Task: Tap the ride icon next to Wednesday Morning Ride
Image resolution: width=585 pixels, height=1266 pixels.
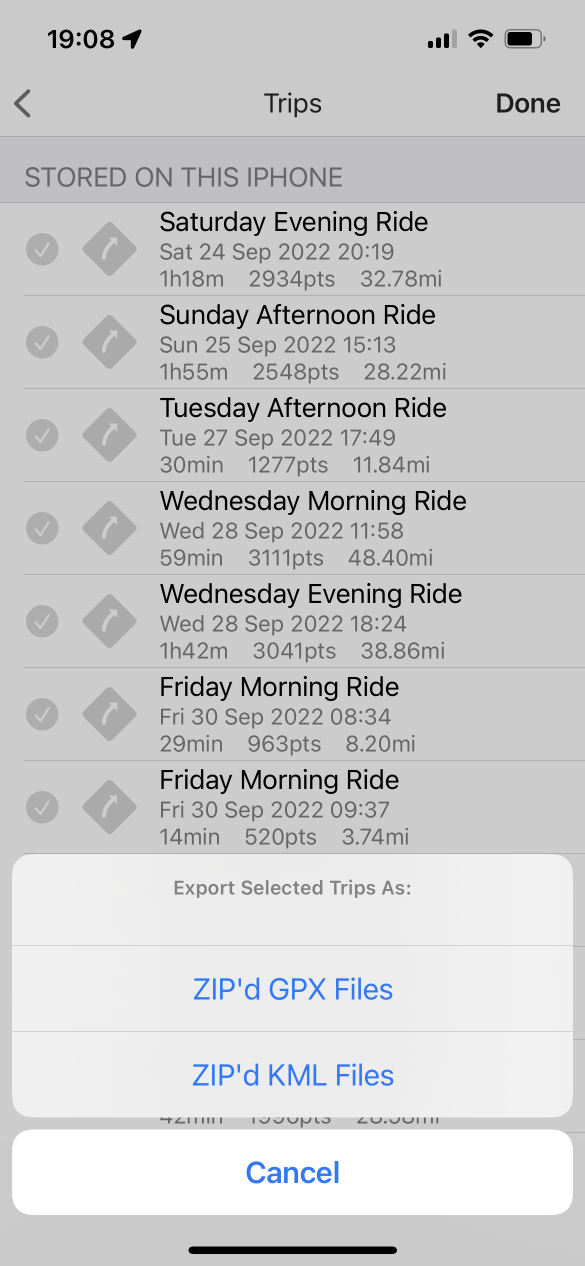Action: (109, 528)
